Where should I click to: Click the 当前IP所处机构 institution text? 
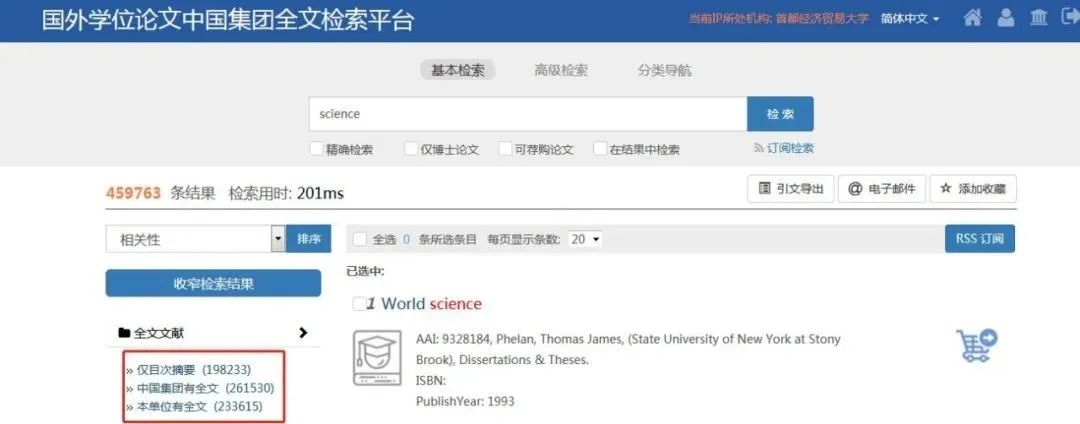coord(779,19)
